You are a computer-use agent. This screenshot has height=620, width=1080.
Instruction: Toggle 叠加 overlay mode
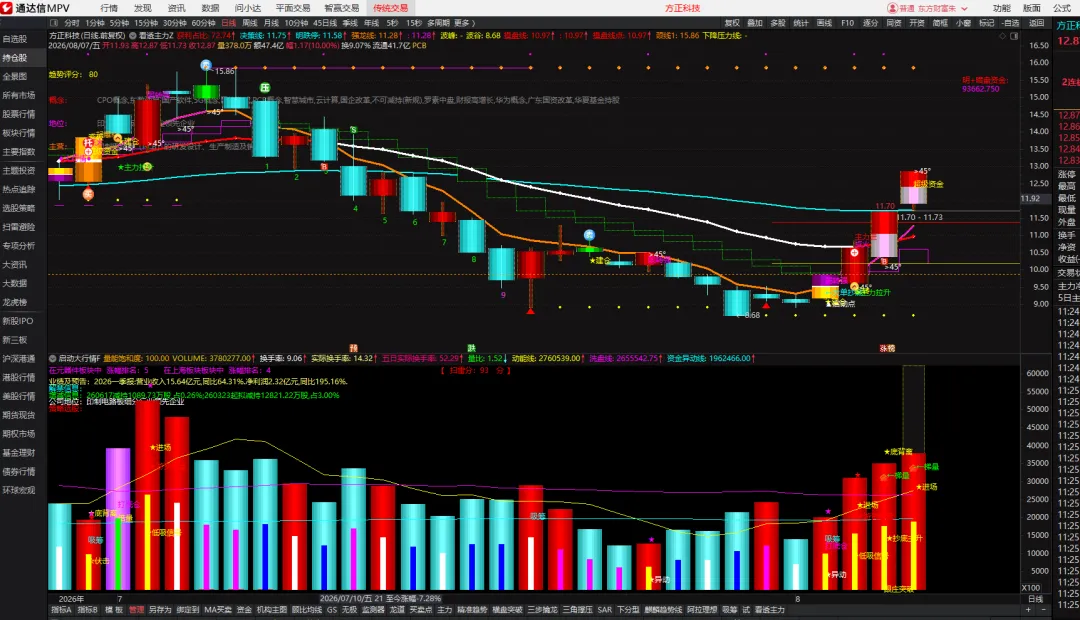tap(755, 23)
